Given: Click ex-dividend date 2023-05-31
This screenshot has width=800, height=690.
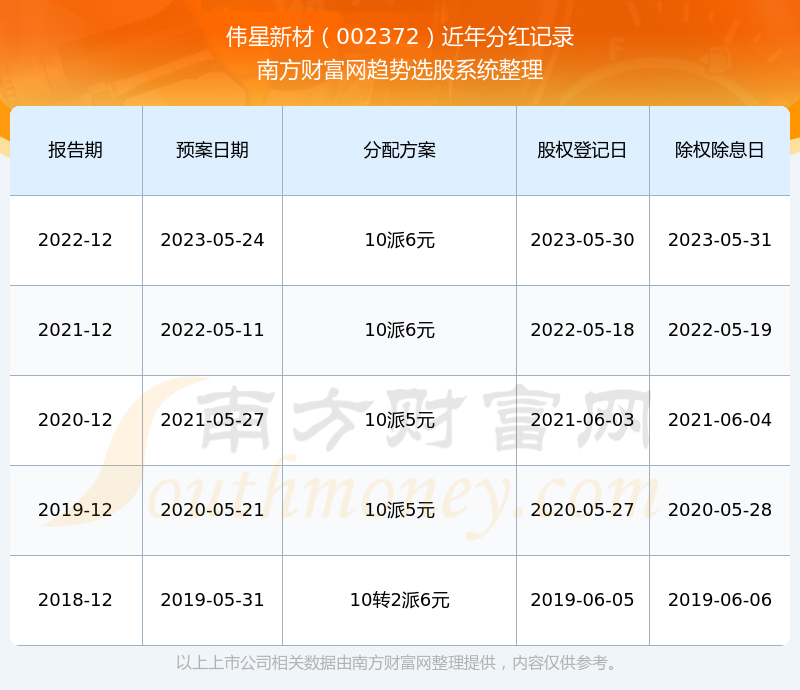Looking at the screenshot, I should pos(719,240).
